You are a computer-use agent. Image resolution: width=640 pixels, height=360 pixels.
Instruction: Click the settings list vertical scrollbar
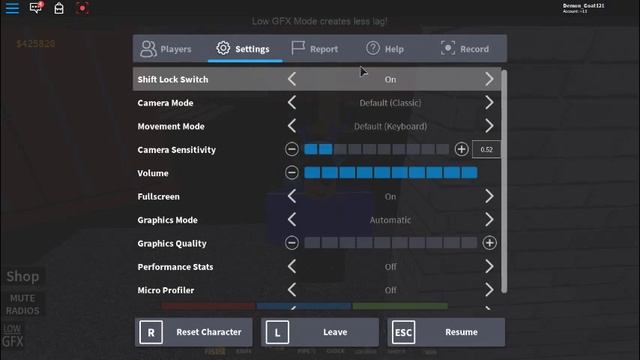point(504,181)
